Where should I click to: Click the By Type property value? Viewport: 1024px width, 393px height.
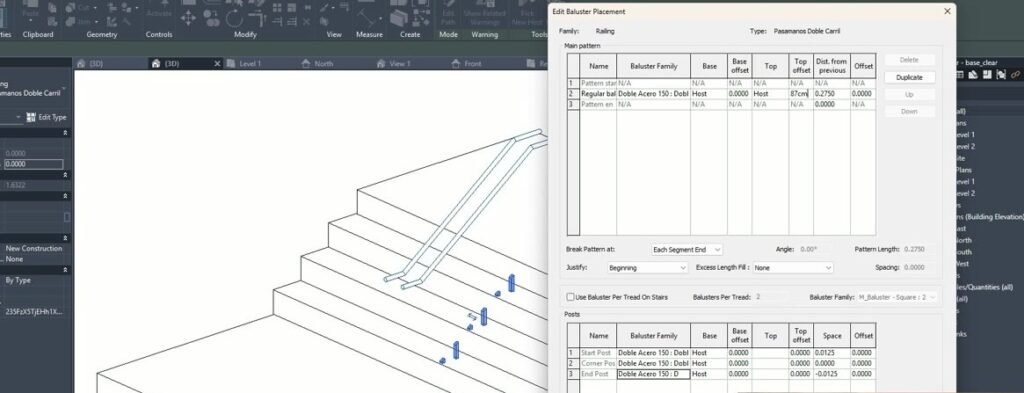[18, 280]
